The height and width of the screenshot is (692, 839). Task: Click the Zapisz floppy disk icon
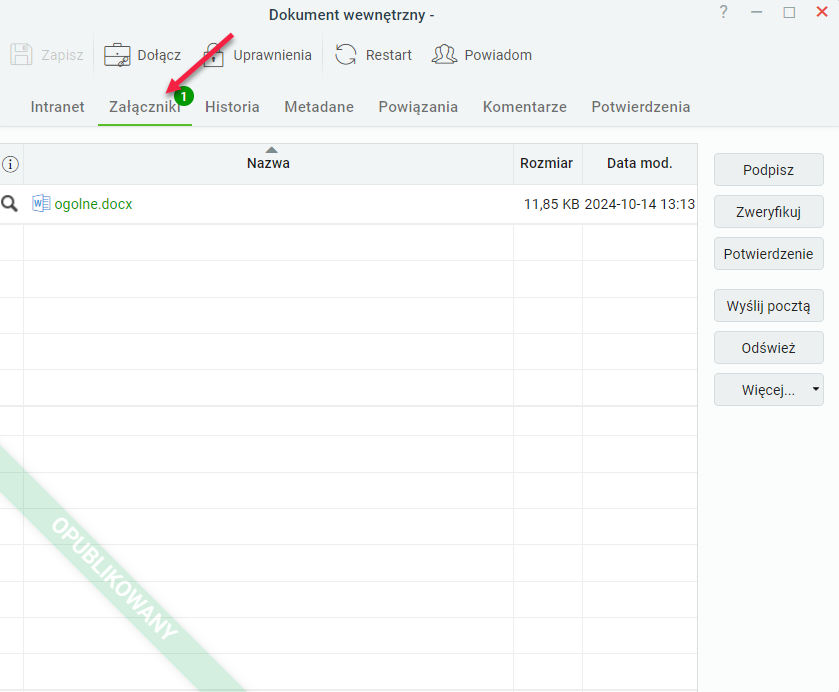21,55
